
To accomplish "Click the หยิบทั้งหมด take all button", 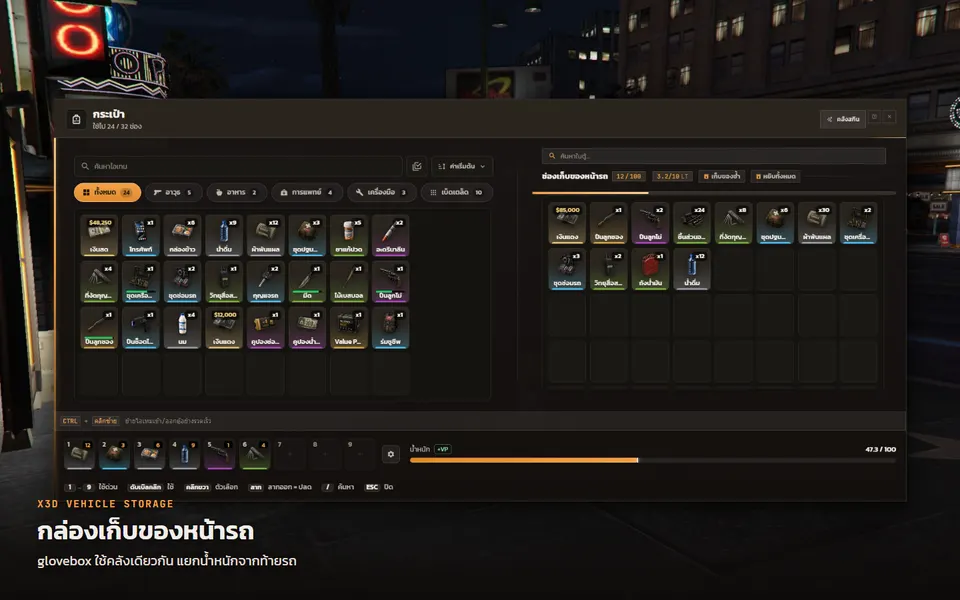I will coord(775,176).
